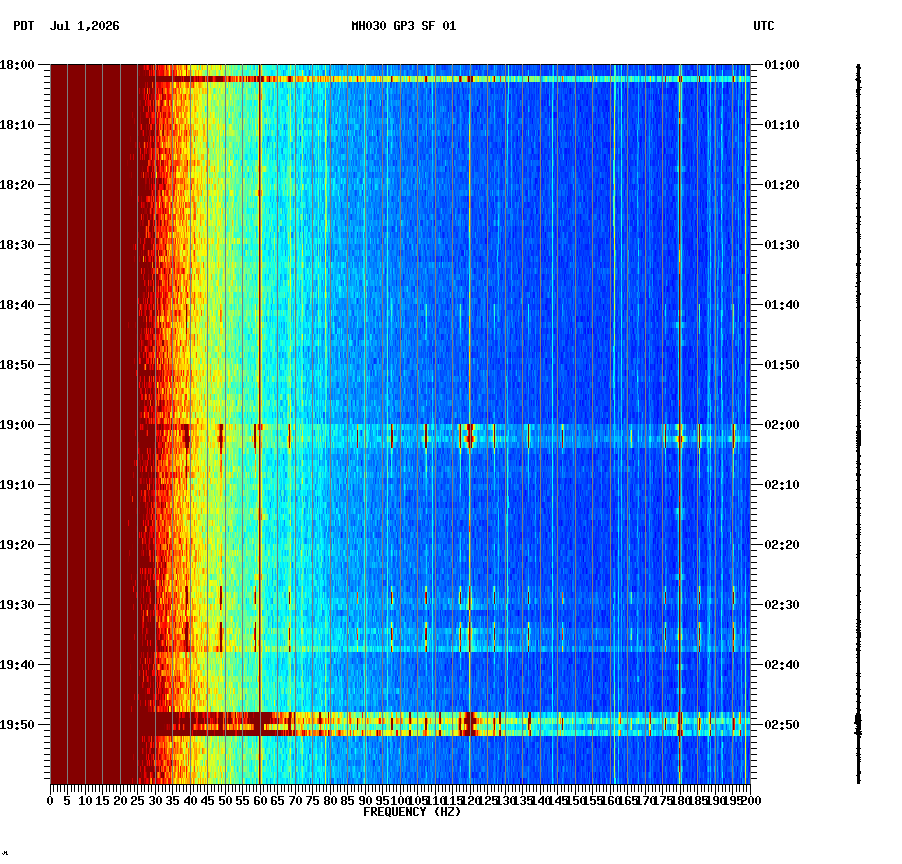The width and height of the screenshot is (902, 864).
Task: Click the 19:50 PDT time label
Action: (x=17, y=725)
